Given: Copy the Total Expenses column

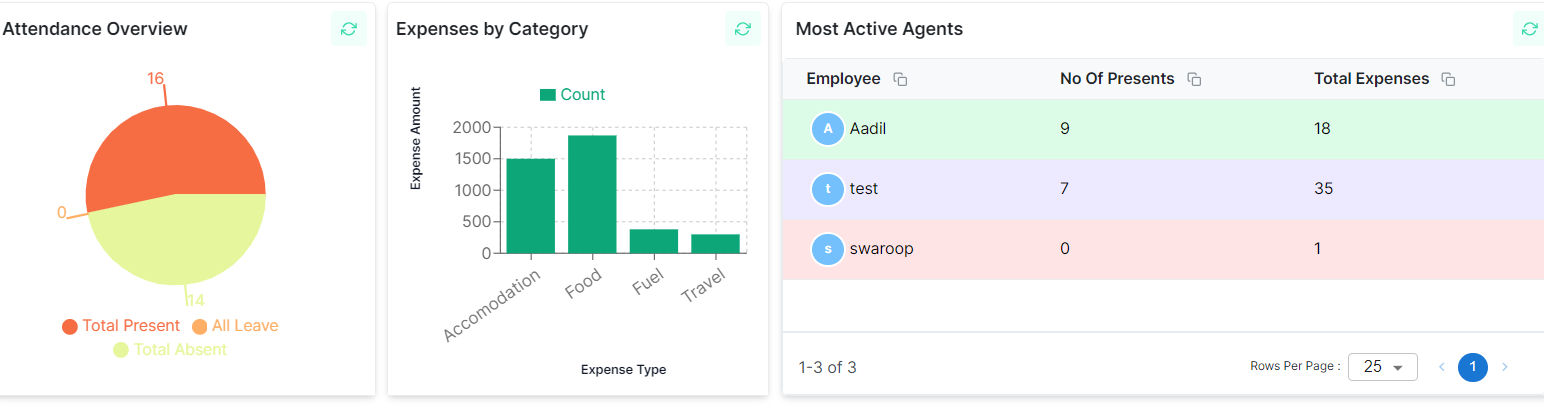Looking at the screenshot, I should (x=1448, y=79).
